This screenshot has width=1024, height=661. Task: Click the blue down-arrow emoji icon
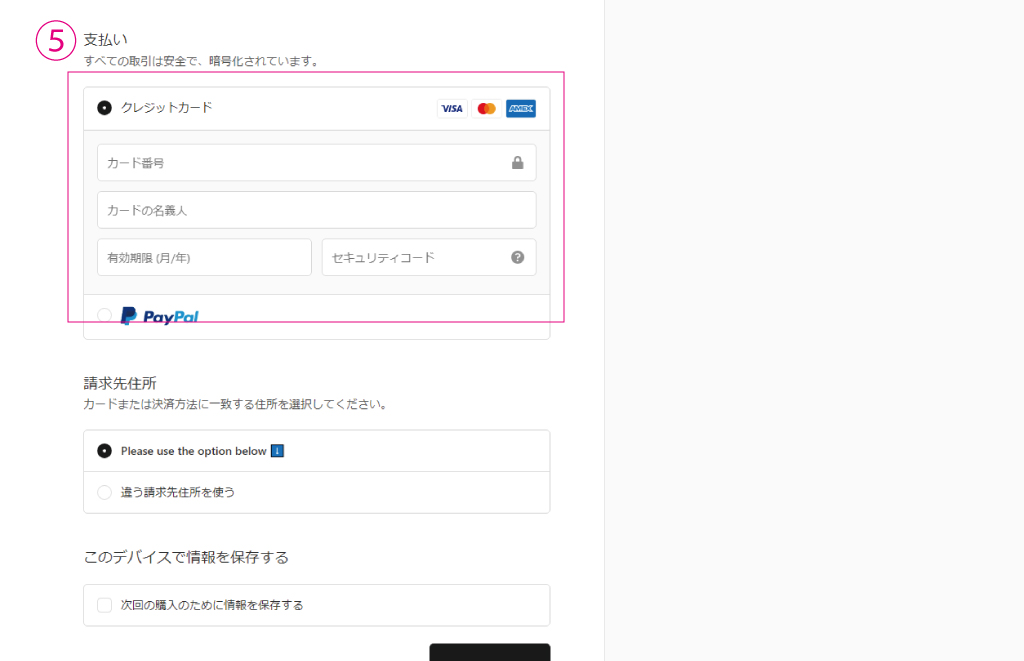coord(278,451)
